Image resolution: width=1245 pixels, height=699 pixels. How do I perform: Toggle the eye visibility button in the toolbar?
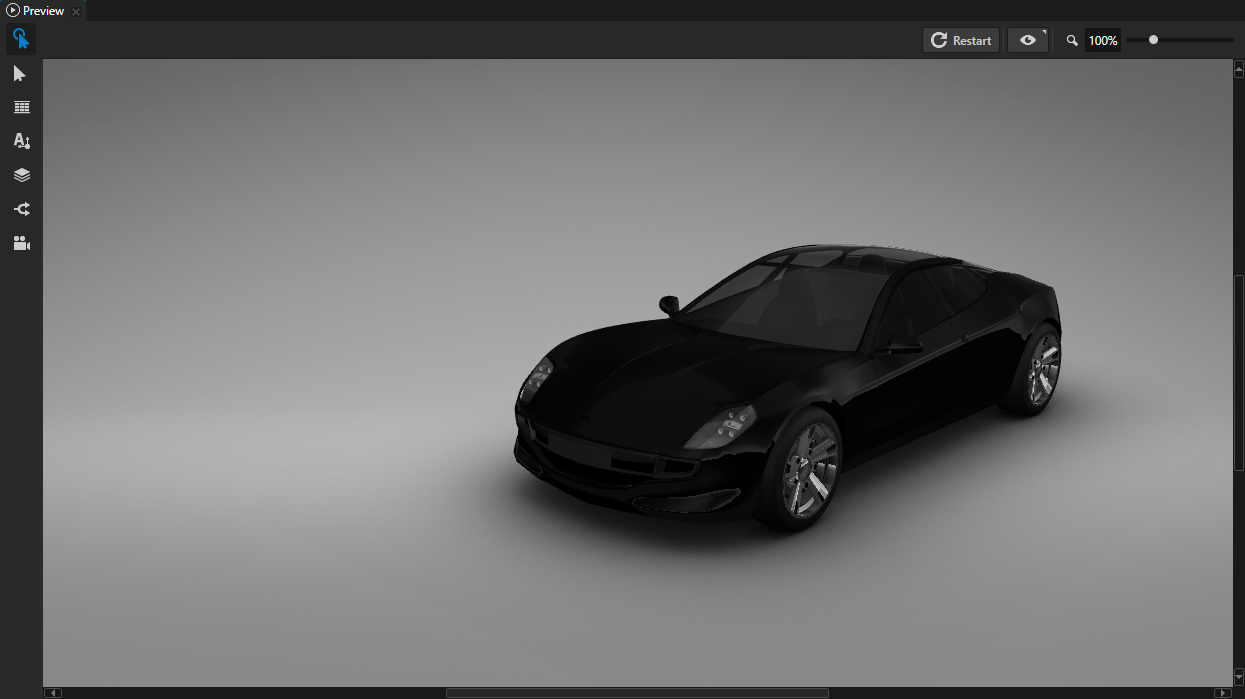1026,40
